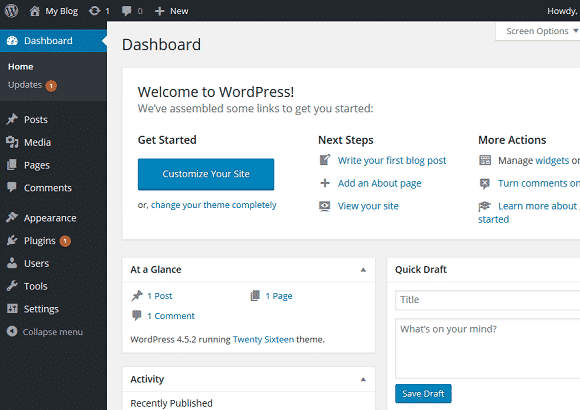Click the plus icon next to New
This screenshot has width=580, height=410.
click(x=159, y=11)
